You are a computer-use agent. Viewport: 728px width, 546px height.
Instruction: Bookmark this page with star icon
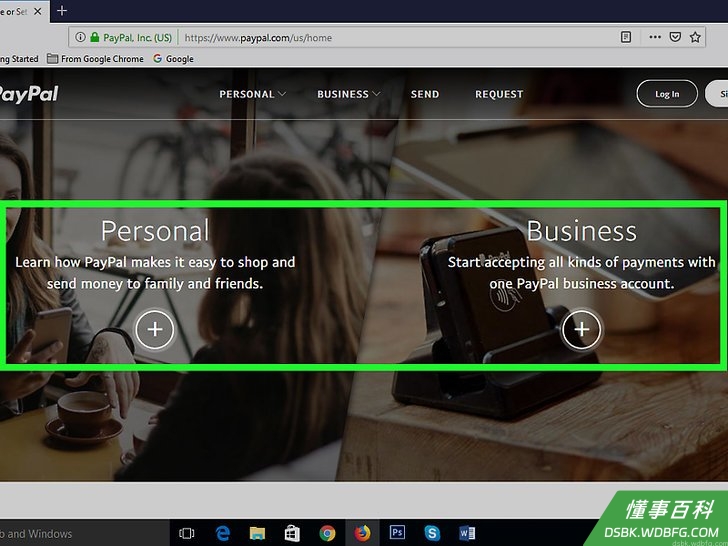tap(695, 37)
